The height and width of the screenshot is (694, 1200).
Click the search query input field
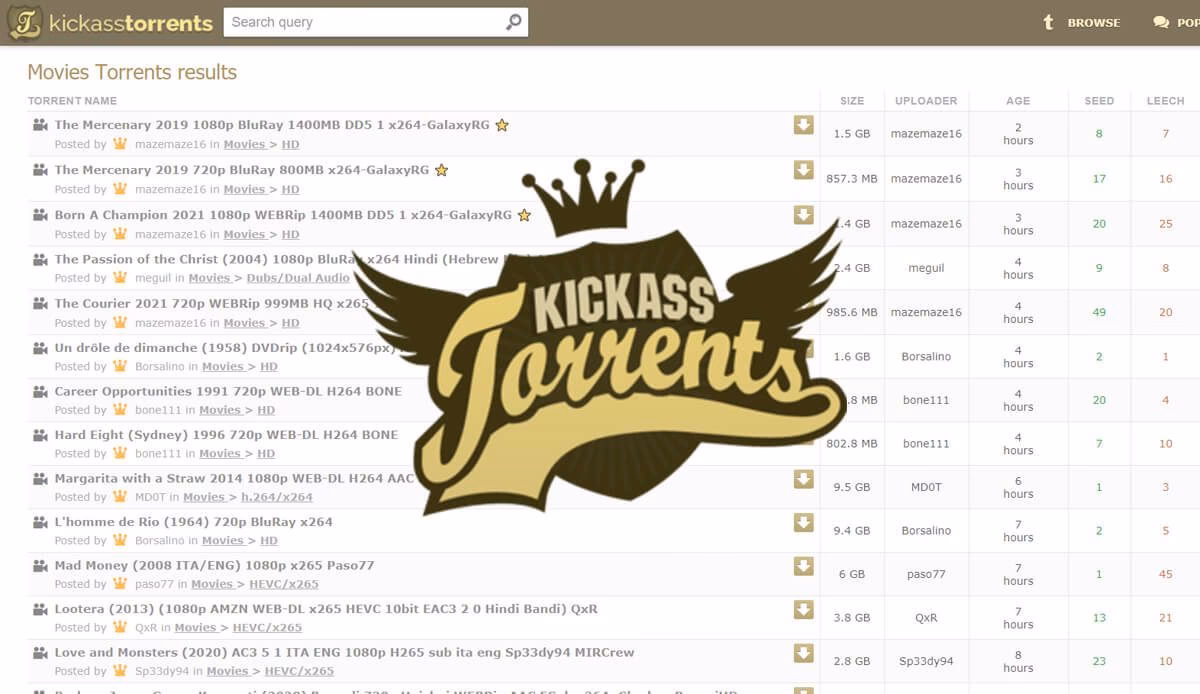click(362, 22)
